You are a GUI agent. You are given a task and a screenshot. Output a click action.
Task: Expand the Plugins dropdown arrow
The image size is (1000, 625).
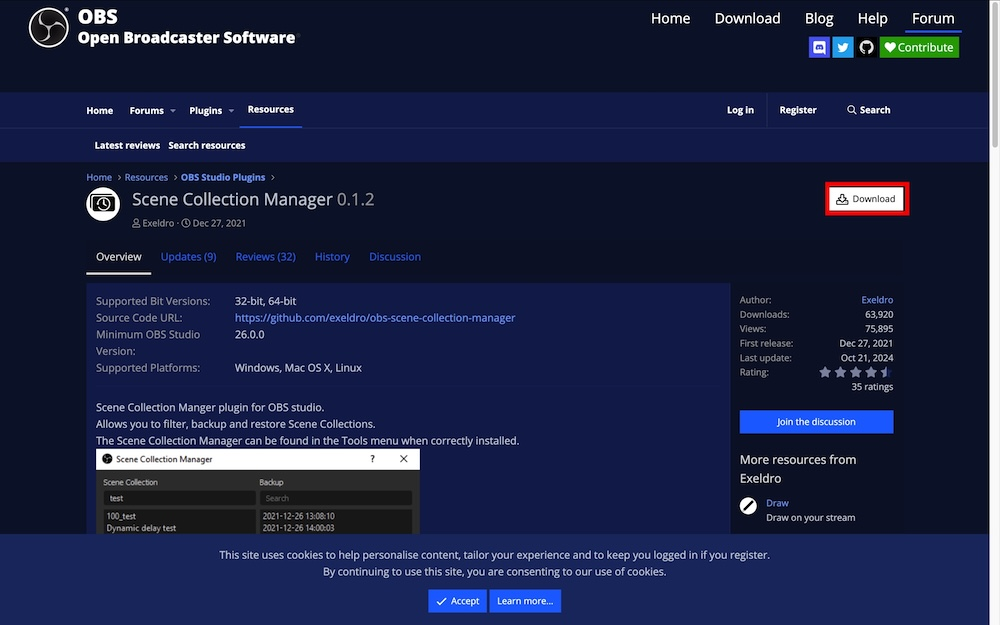pyautogui.click(x=231, y=111)
